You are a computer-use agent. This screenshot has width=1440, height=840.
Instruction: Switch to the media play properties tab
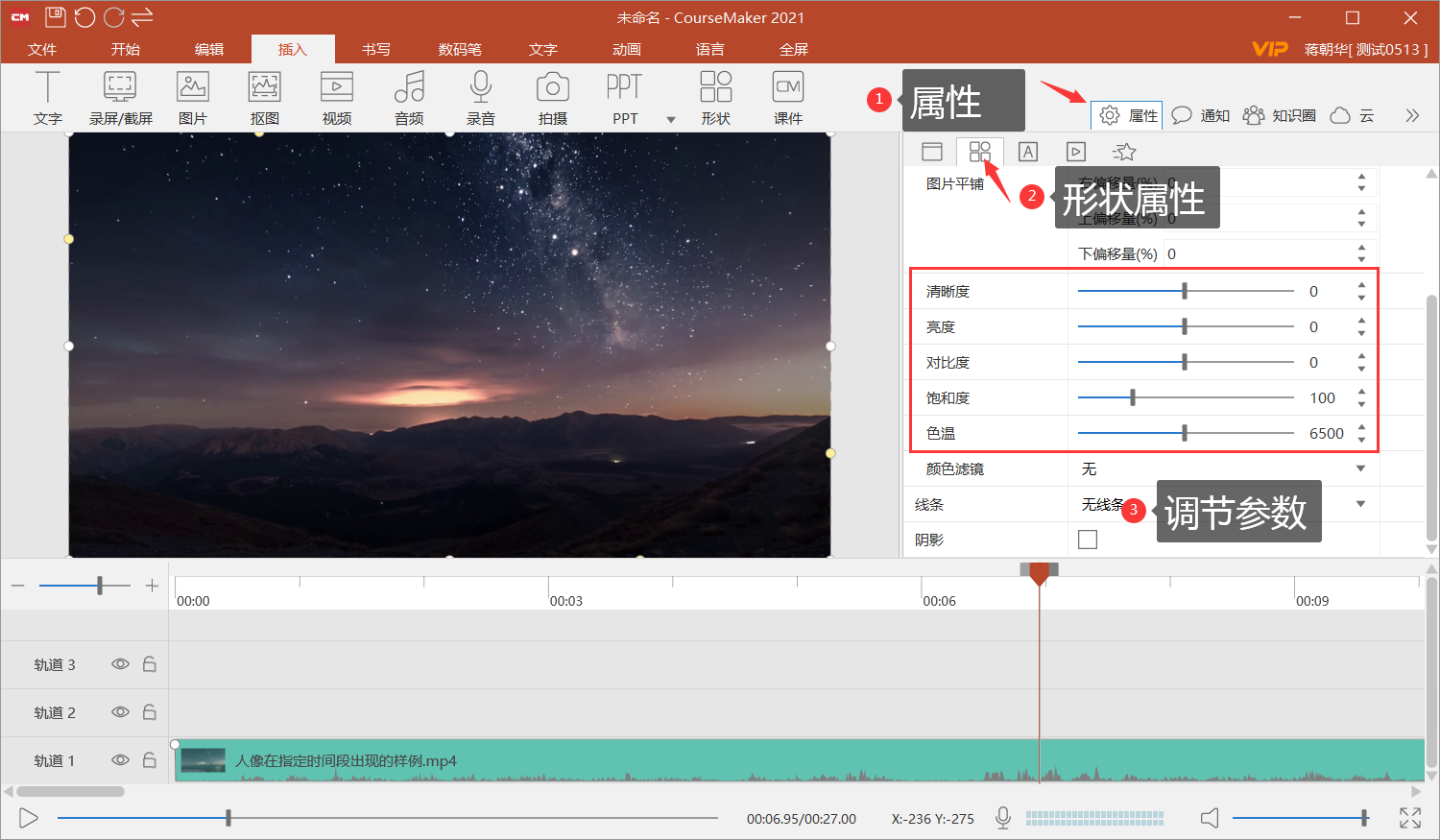tap(1076, 152)
